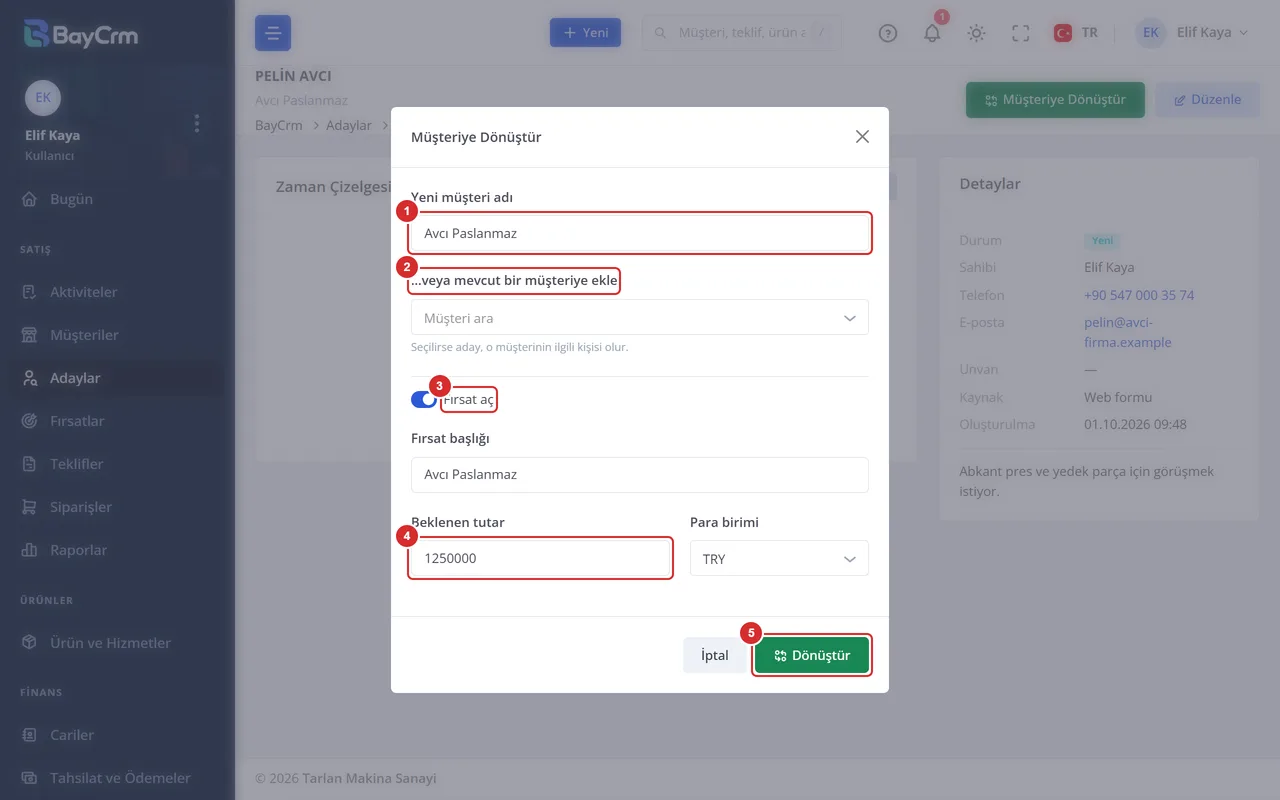Click the Turkish flag language icon
The width and height of the screenshot is (1280, 800).
pyautogui.click(x=1063, y=33)
